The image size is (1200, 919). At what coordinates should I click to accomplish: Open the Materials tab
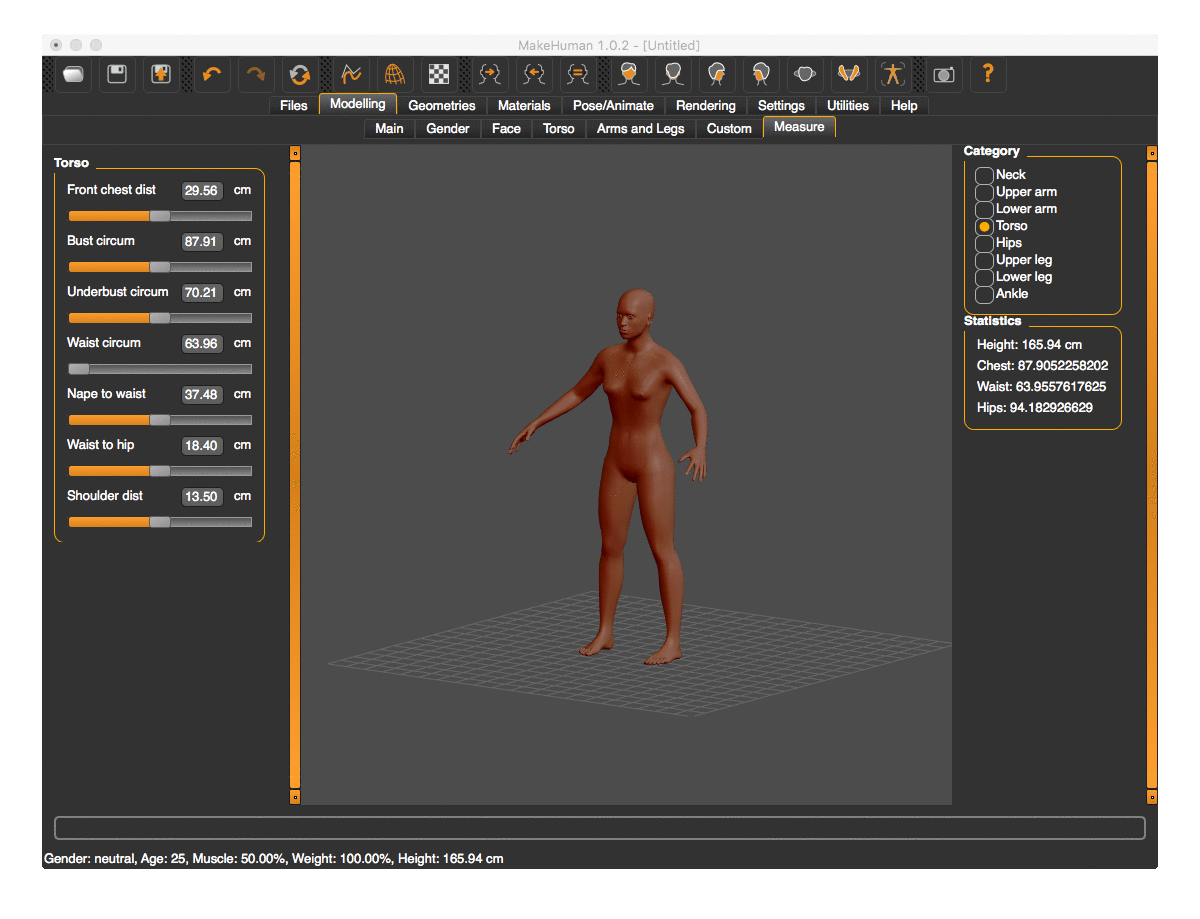pos(524,106)
